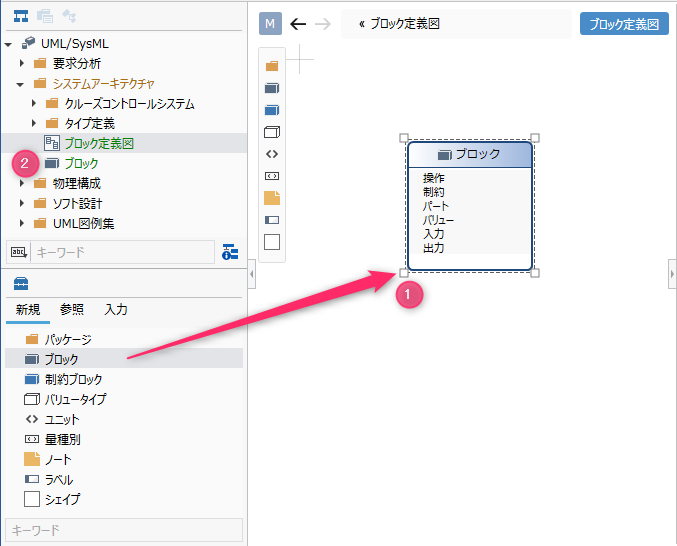Click the ブロック title on diagram element
The height and width of the screenshot is (546, 677).
478,154
